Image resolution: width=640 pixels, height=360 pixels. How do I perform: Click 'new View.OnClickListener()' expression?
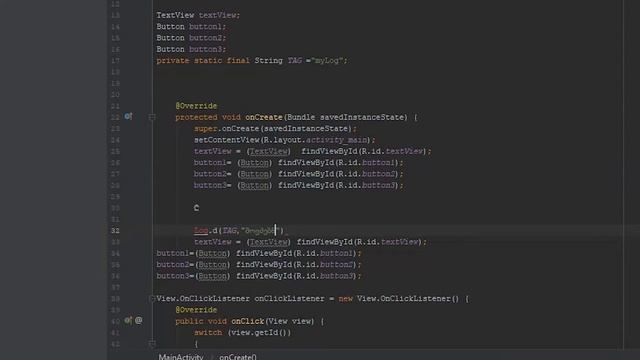[399, 299]
